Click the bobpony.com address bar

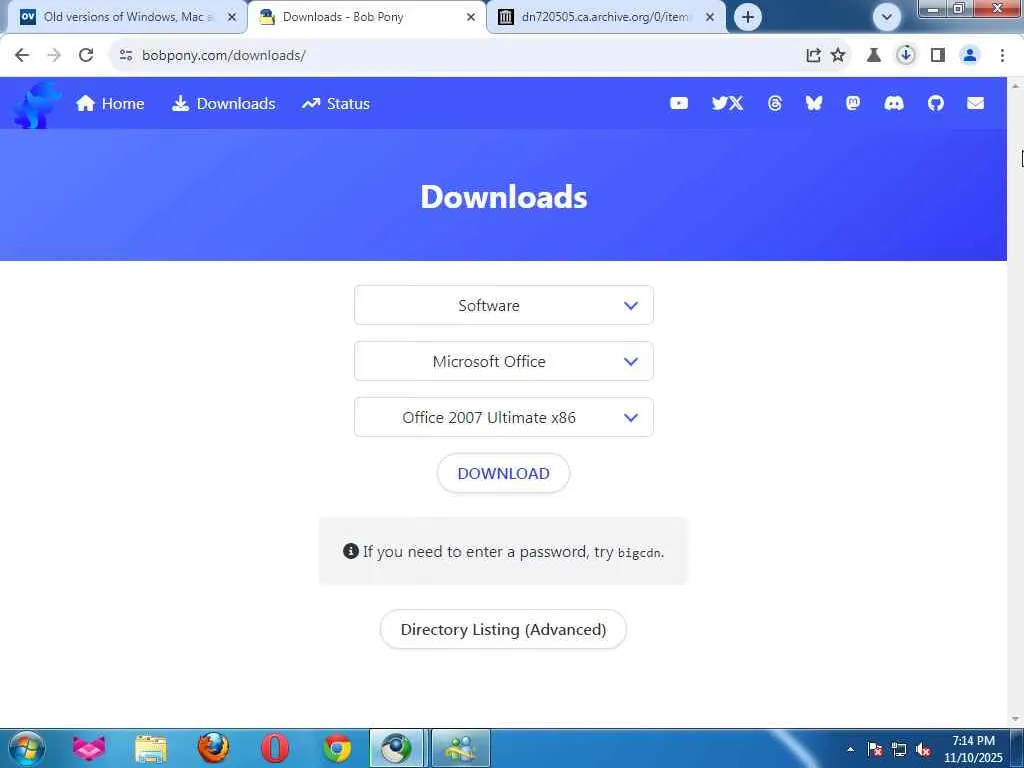(457, 56)
